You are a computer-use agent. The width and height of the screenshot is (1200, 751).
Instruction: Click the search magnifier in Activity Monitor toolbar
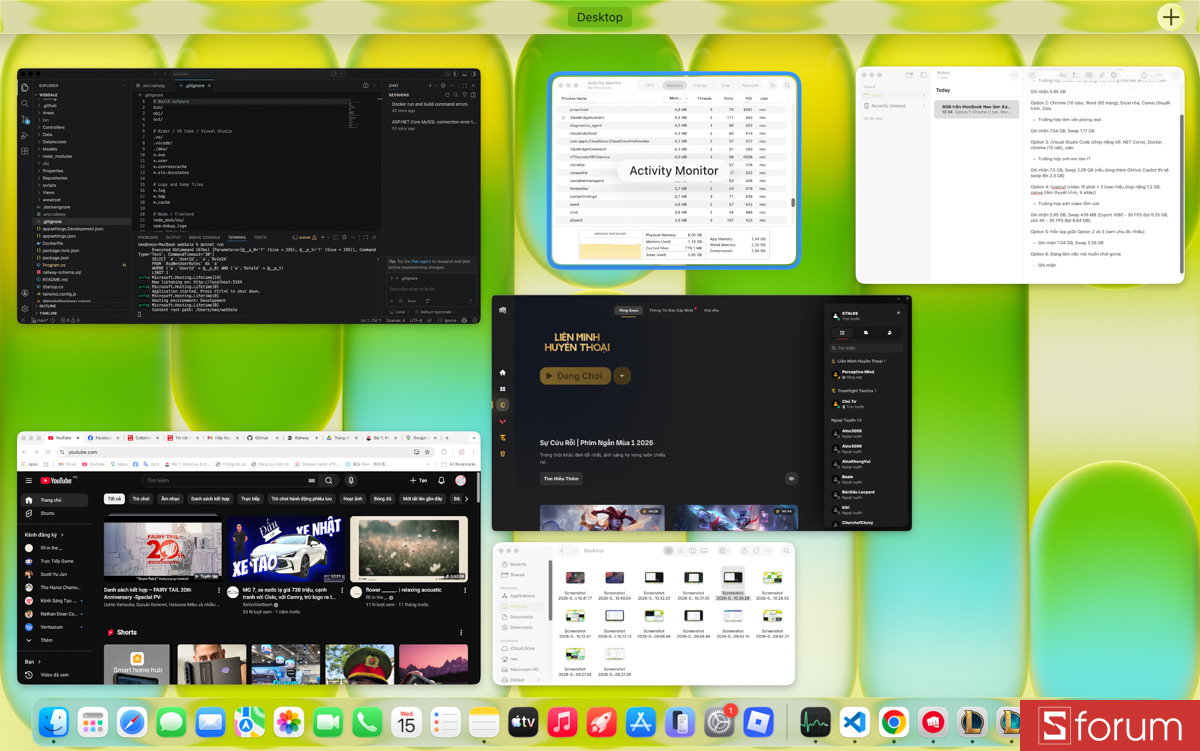(787, 85)
